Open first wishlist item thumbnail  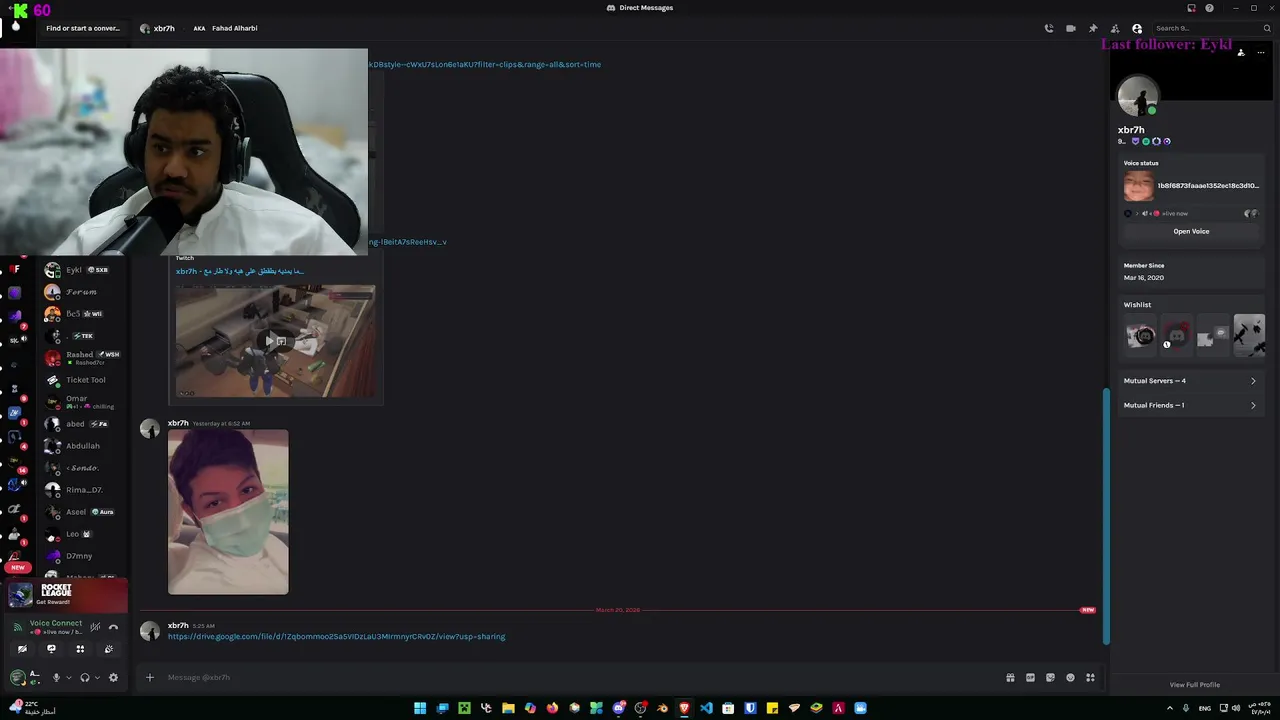1140,336
